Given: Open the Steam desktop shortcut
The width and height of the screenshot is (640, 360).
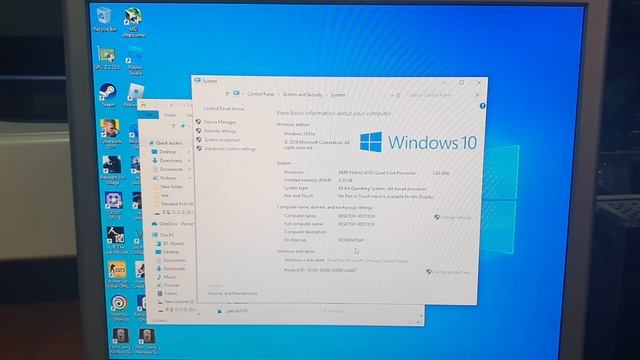Looking at the screenshot, I should pos(108,95).
